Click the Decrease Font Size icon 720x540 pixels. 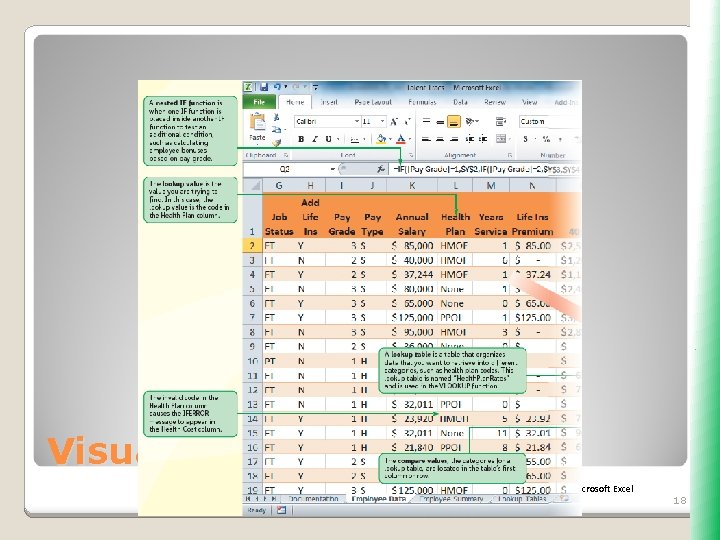pyautogui.click(x=407, y=122)
